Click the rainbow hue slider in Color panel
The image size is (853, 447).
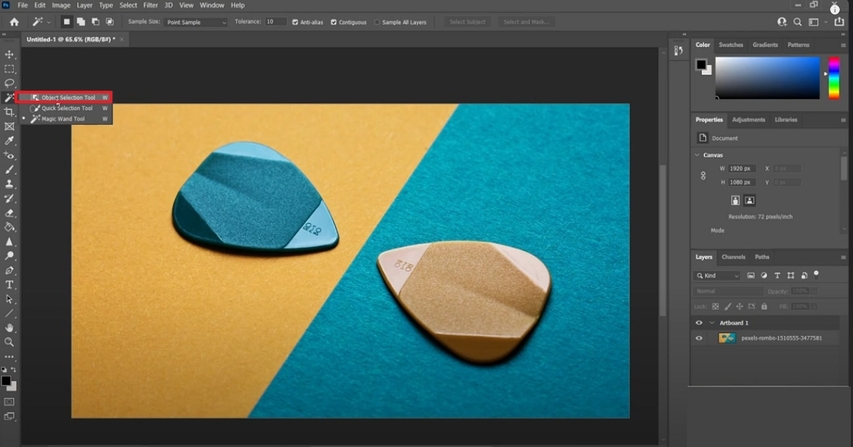834,78
